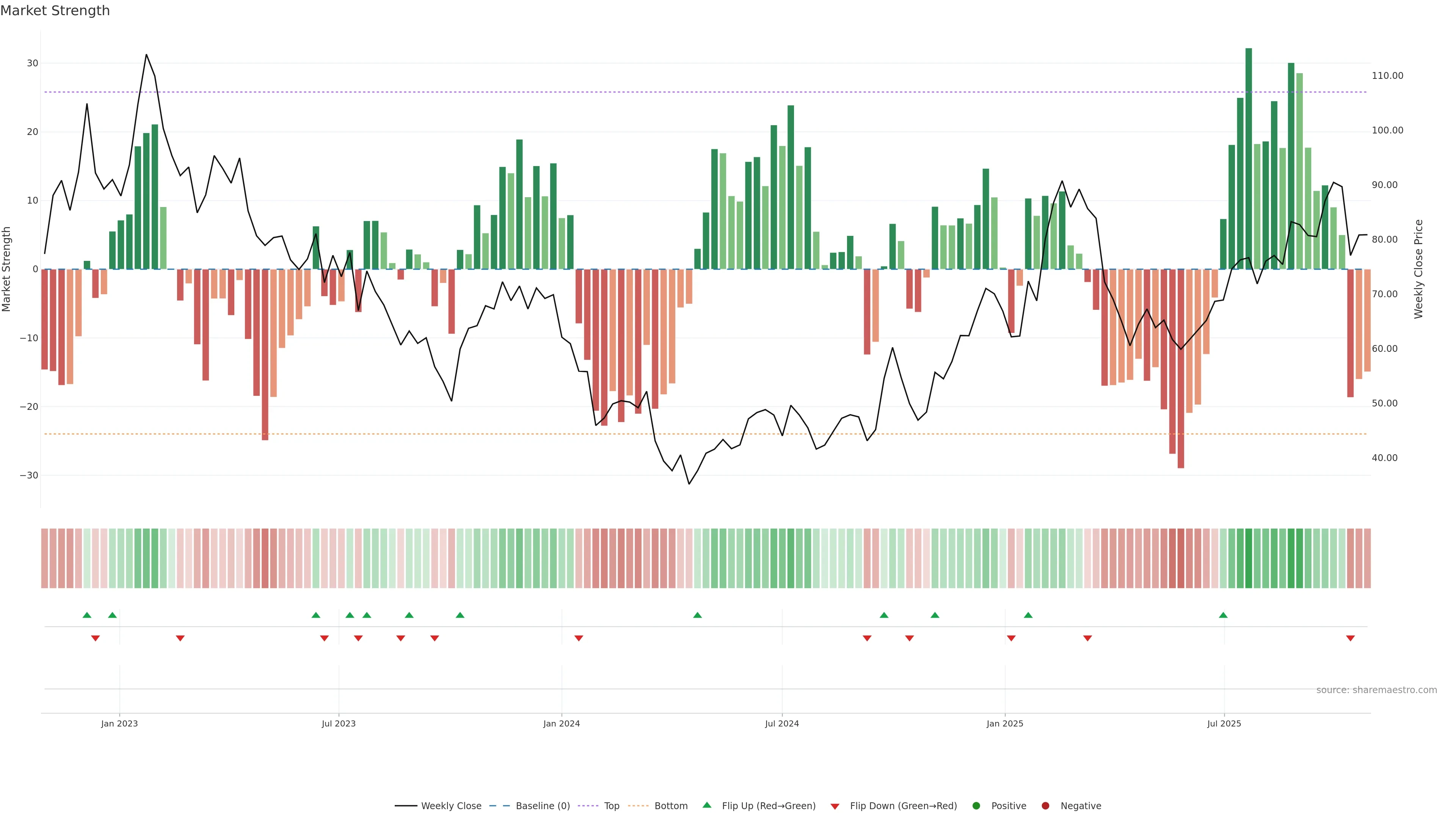The image size is (1456, 819).
Task: Click the Flip Down red triangle legend icon
Action: click(x=835, y=806)
